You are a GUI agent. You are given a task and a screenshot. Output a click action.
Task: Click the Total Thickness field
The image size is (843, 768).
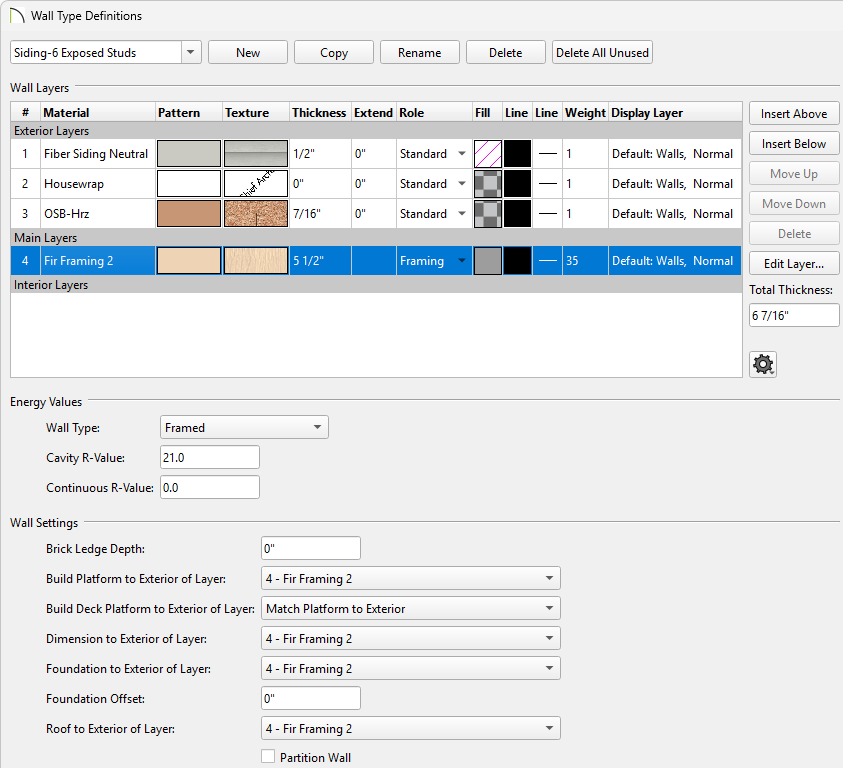point(794,315)
